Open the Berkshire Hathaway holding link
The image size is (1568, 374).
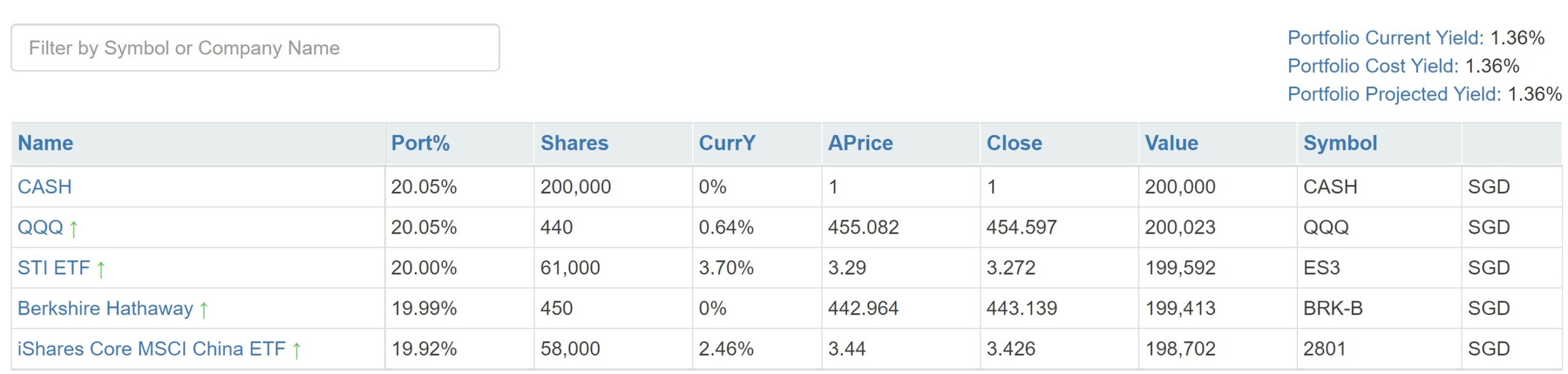click(105, 308)
